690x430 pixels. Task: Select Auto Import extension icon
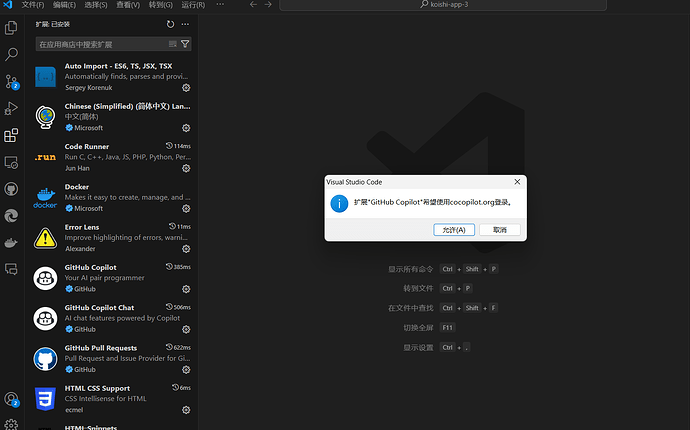pyautogui.click(x=45, y=77)
